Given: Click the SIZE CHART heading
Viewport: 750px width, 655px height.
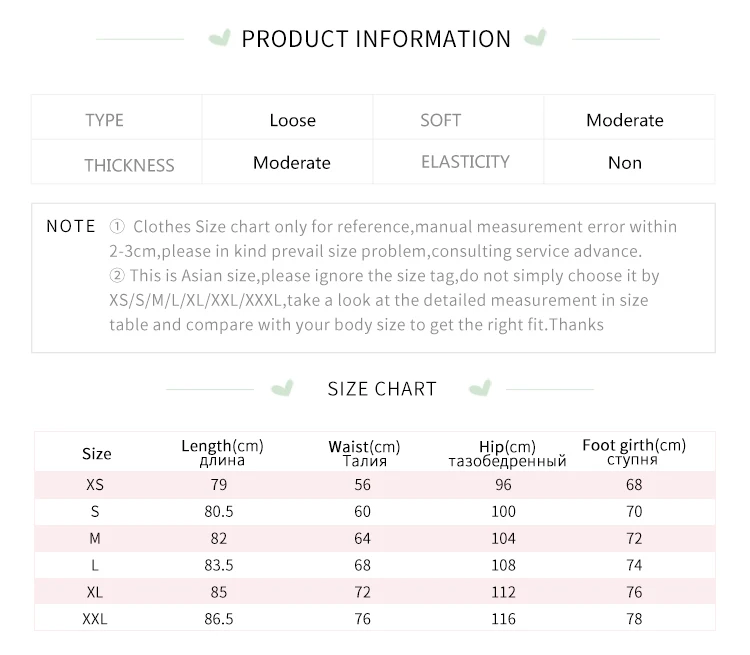Looking at the screenshot, I should point(382,389).
